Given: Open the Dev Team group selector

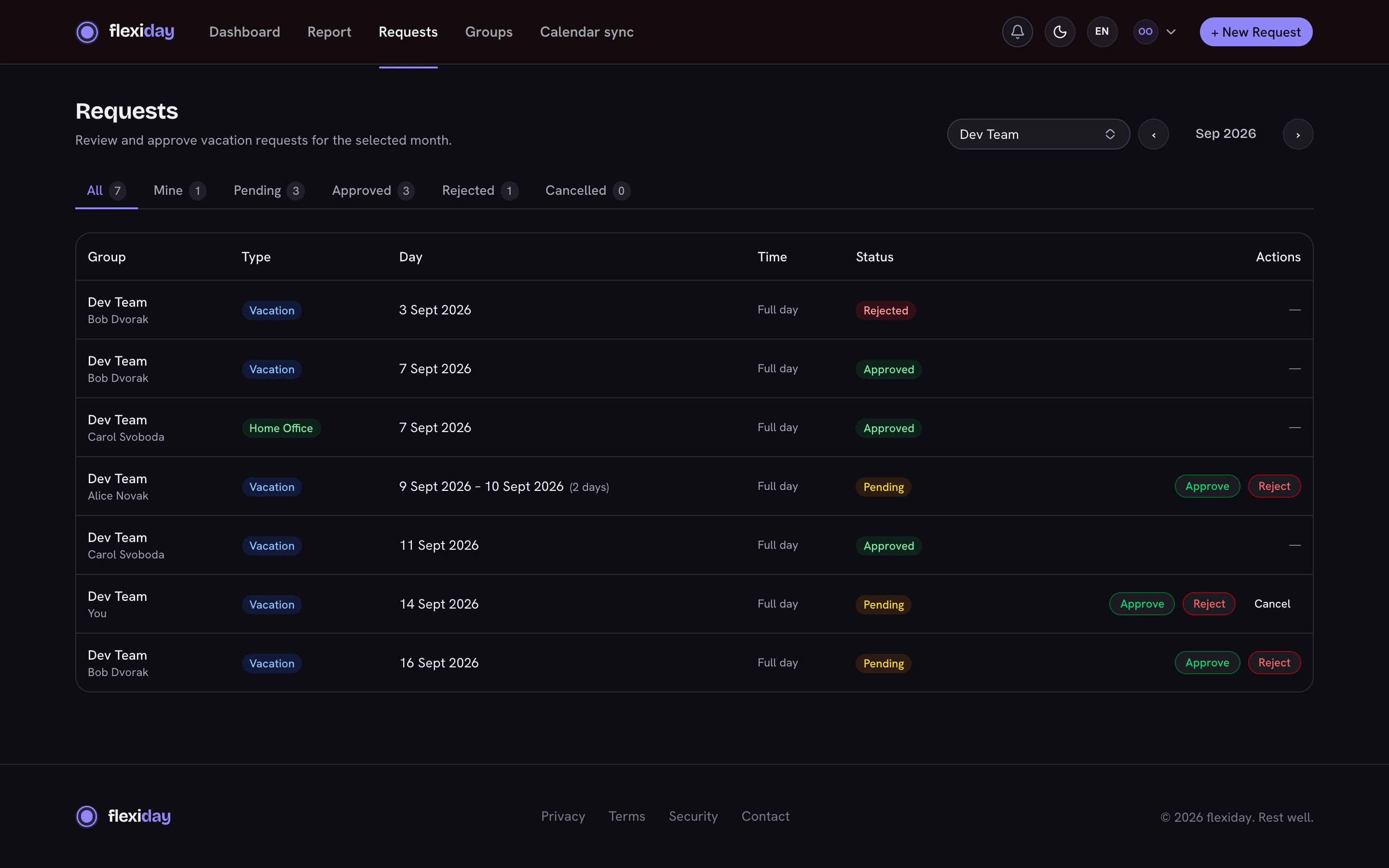Looking at the screenshot, I should 1038,135.
